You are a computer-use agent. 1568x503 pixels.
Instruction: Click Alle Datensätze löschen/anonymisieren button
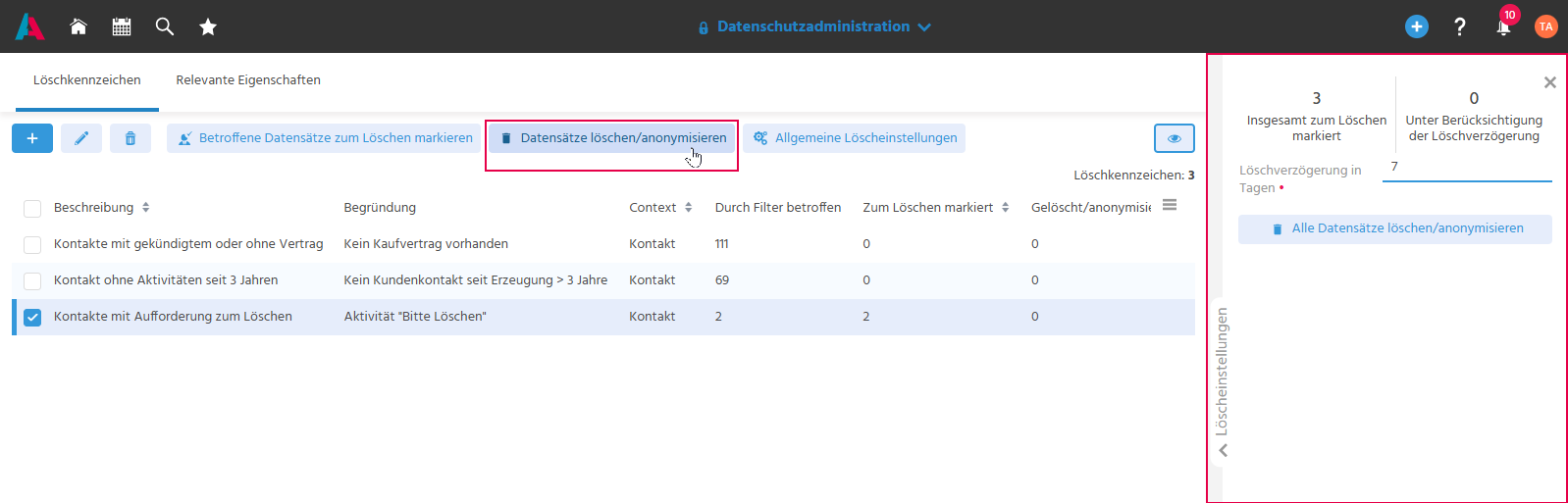point(1395,228)
